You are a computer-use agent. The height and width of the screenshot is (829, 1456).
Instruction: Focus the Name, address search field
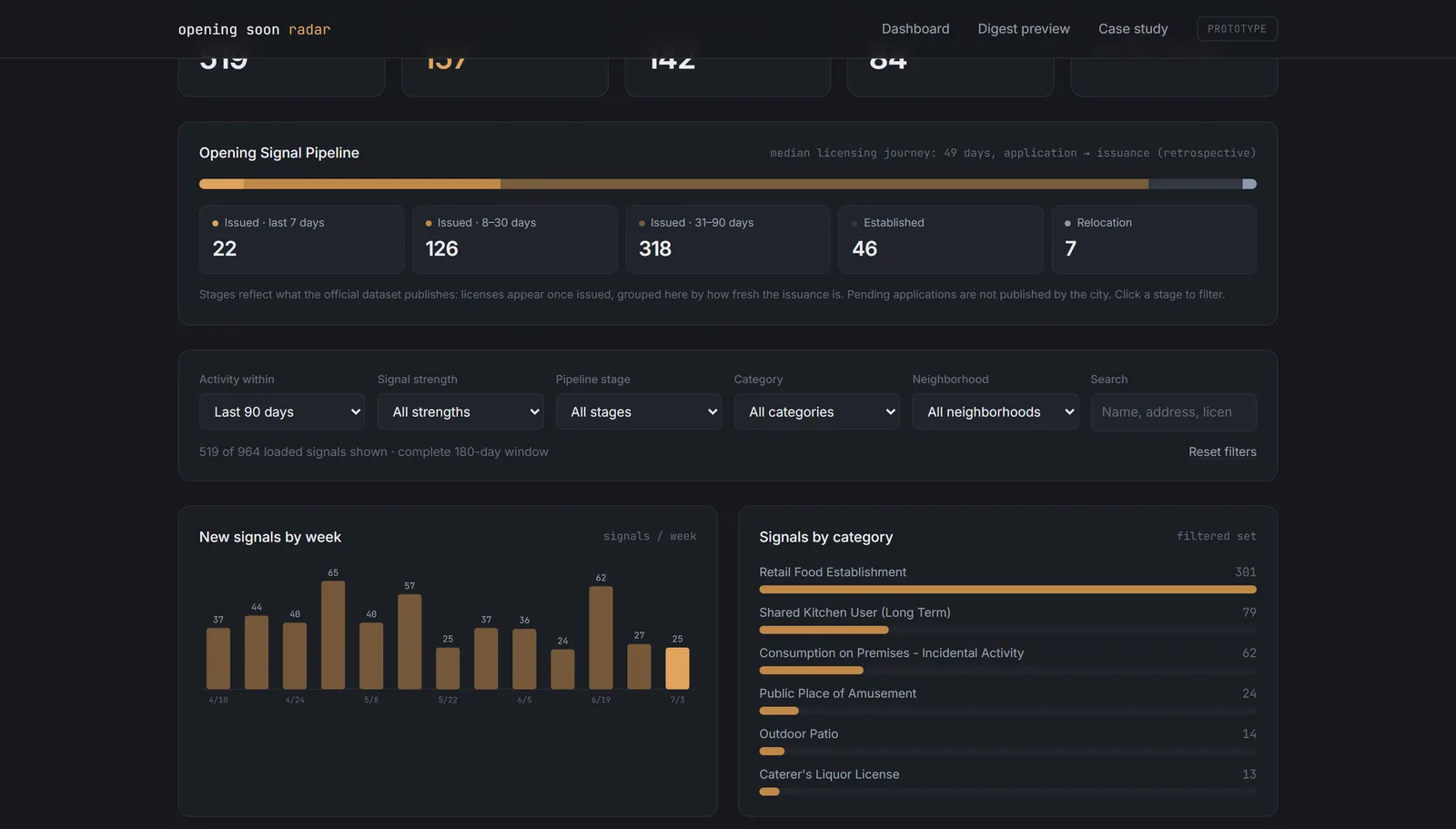[x=1173, y=412]
